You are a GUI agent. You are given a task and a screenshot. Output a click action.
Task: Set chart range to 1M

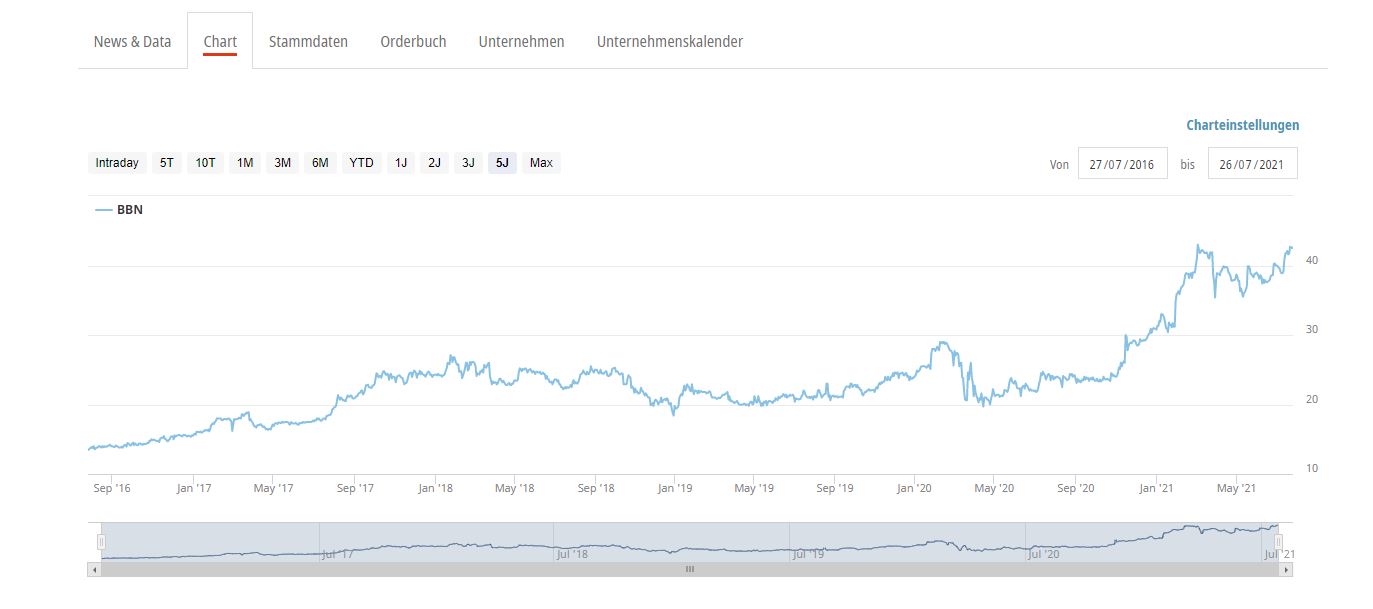[x=244, y=163]
